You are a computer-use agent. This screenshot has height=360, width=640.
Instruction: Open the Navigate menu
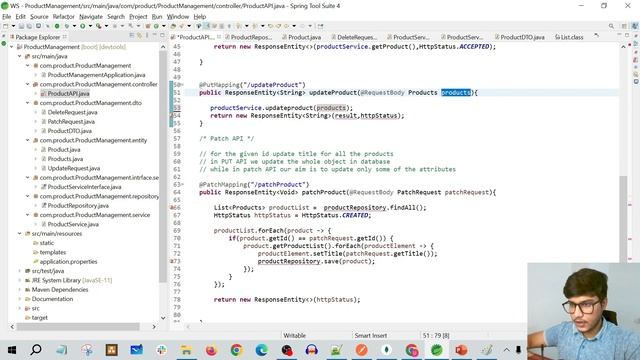[91, 17]
